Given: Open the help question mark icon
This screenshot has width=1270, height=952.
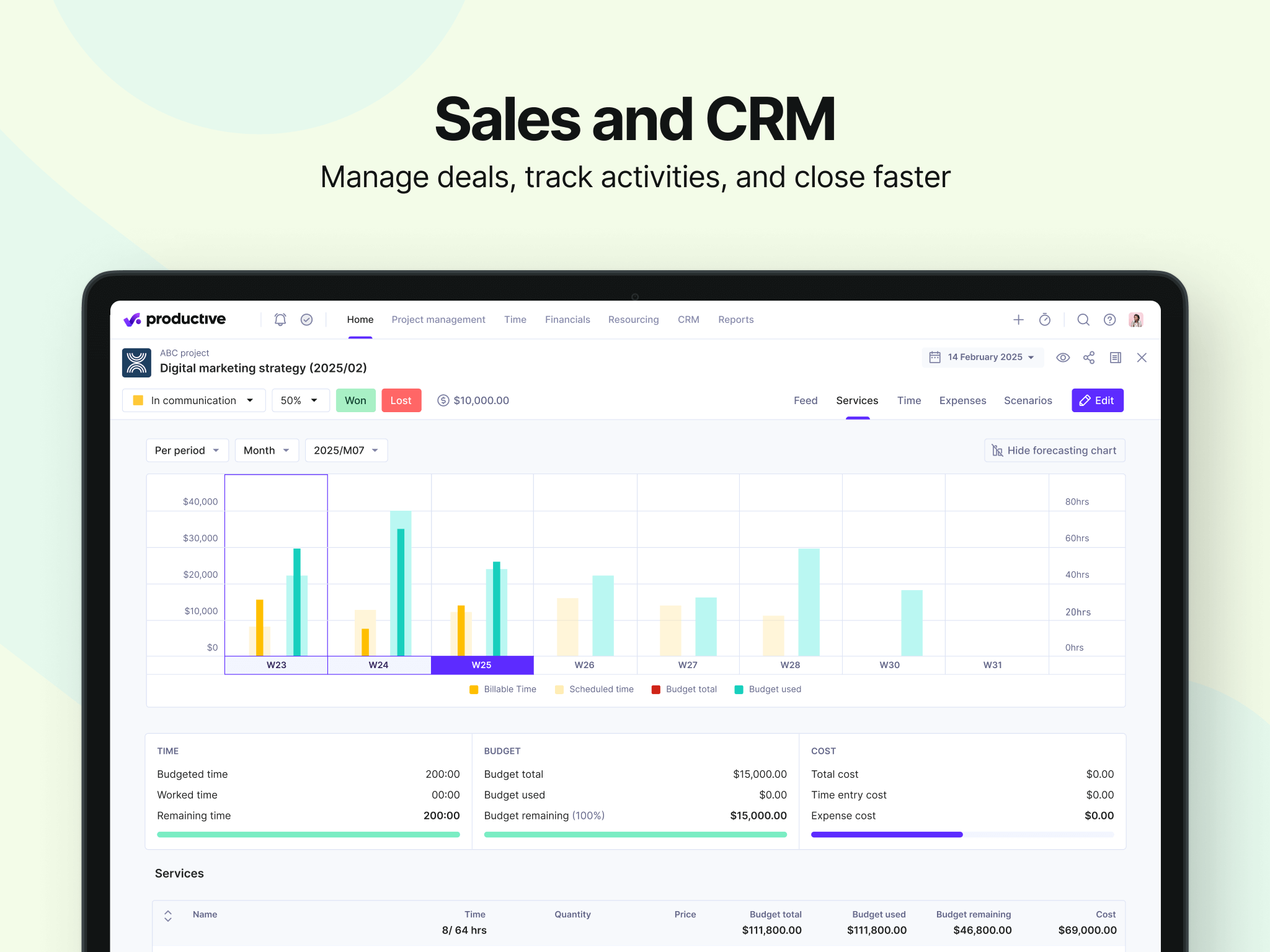Looking at the screenshot, I should (x=1109, y=319).
